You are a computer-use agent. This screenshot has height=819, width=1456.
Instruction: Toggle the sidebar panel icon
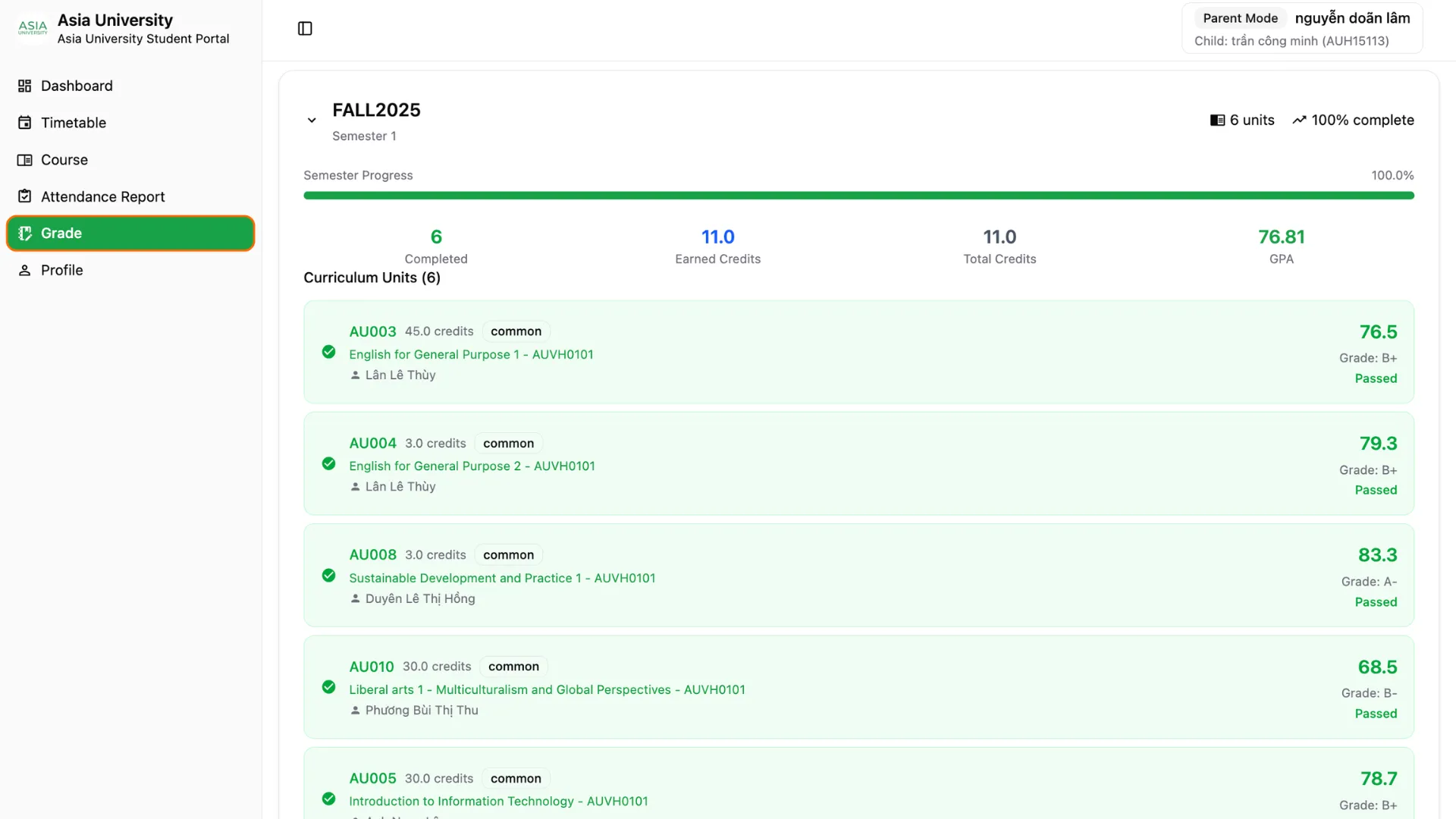click(x=305, y=29)
